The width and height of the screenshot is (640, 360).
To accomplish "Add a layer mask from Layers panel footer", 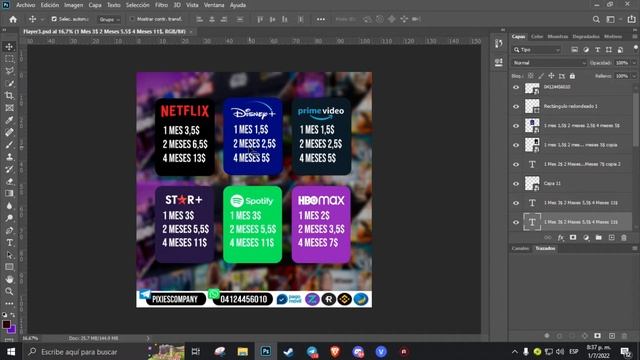I will 573,238.
